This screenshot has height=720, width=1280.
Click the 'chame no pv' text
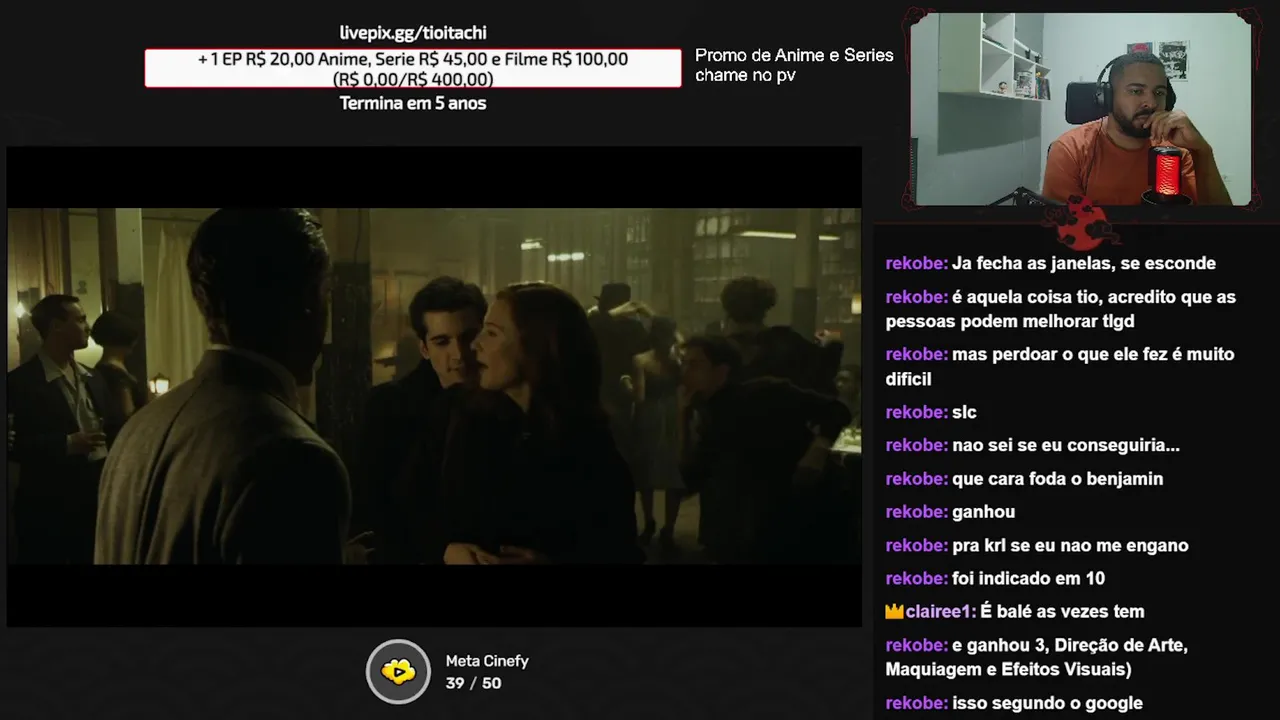pos(745,75)
